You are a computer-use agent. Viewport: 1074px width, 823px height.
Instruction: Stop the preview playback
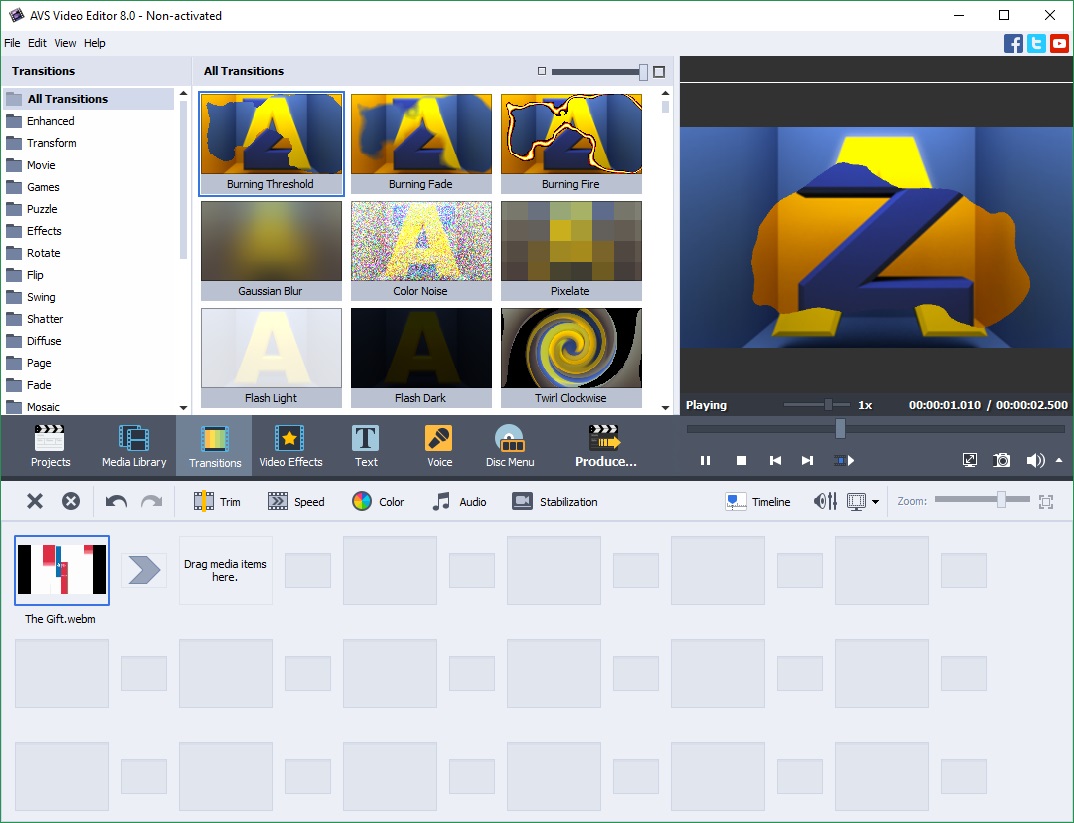pyautogui.click(x=741, y=461)
